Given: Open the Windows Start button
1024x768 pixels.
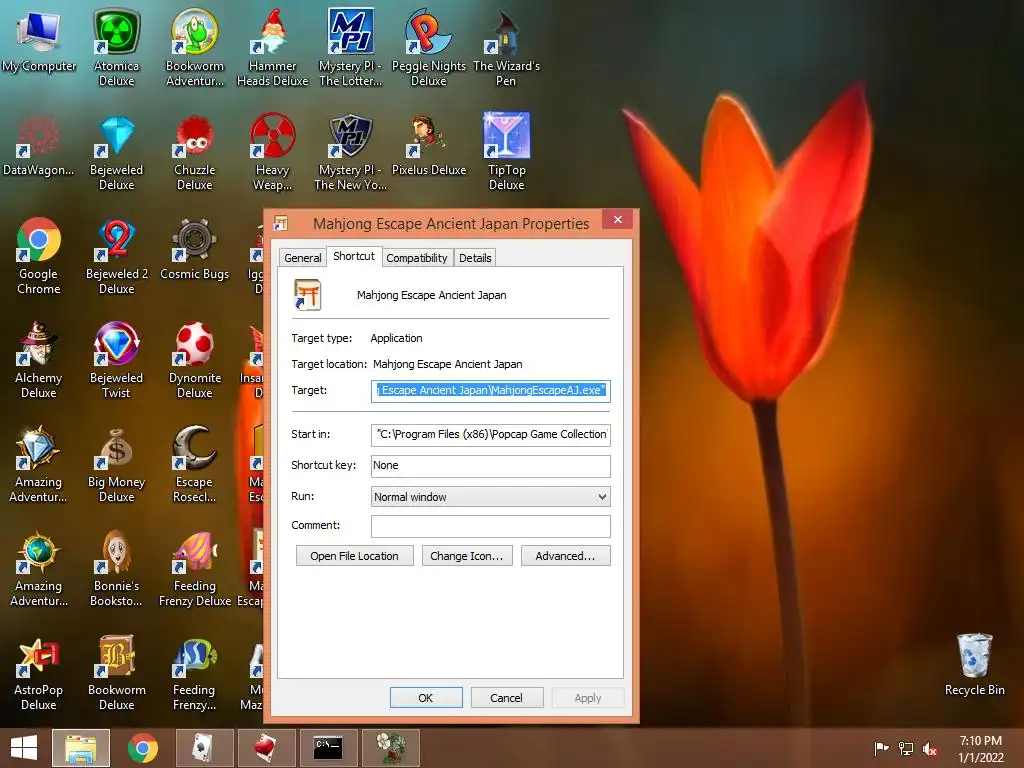Looking at the screenshot, I should click(24, 748).
